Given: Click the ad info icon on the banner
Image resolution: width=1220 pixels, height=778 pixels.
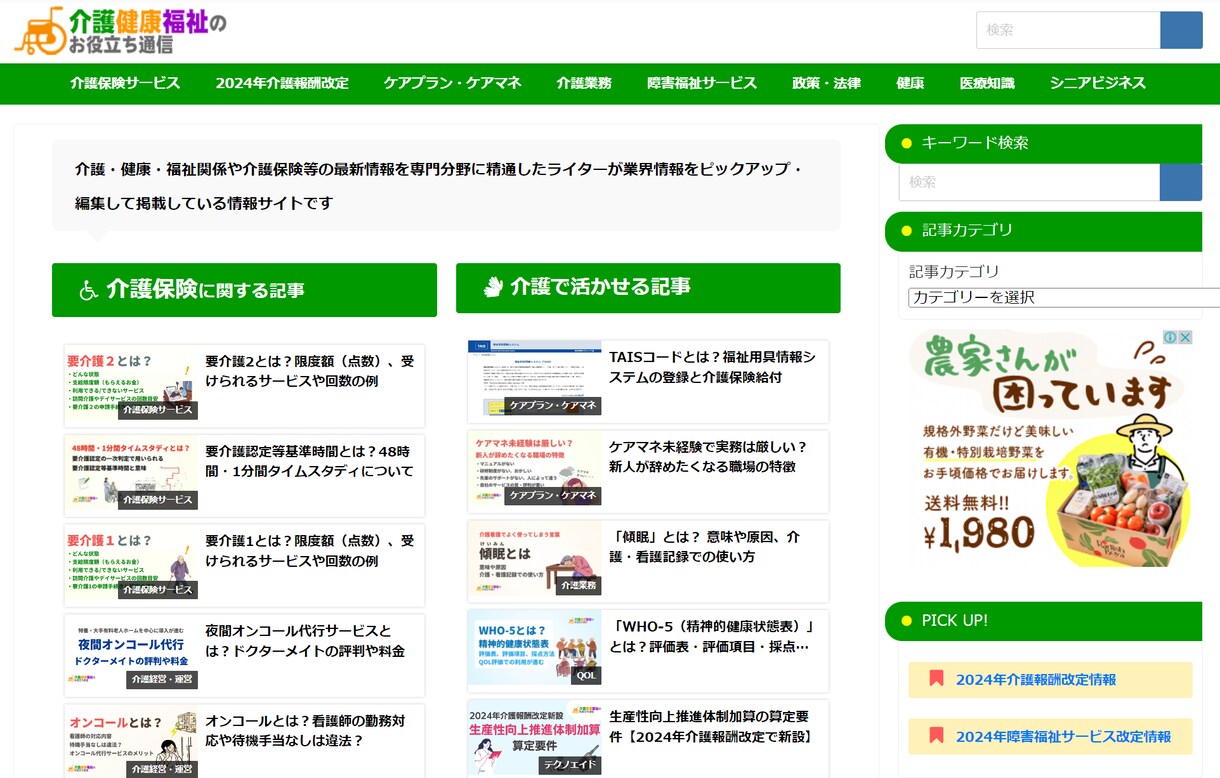Looking at the screenshot, I should pyautogui.click(x=1169, y=338).
